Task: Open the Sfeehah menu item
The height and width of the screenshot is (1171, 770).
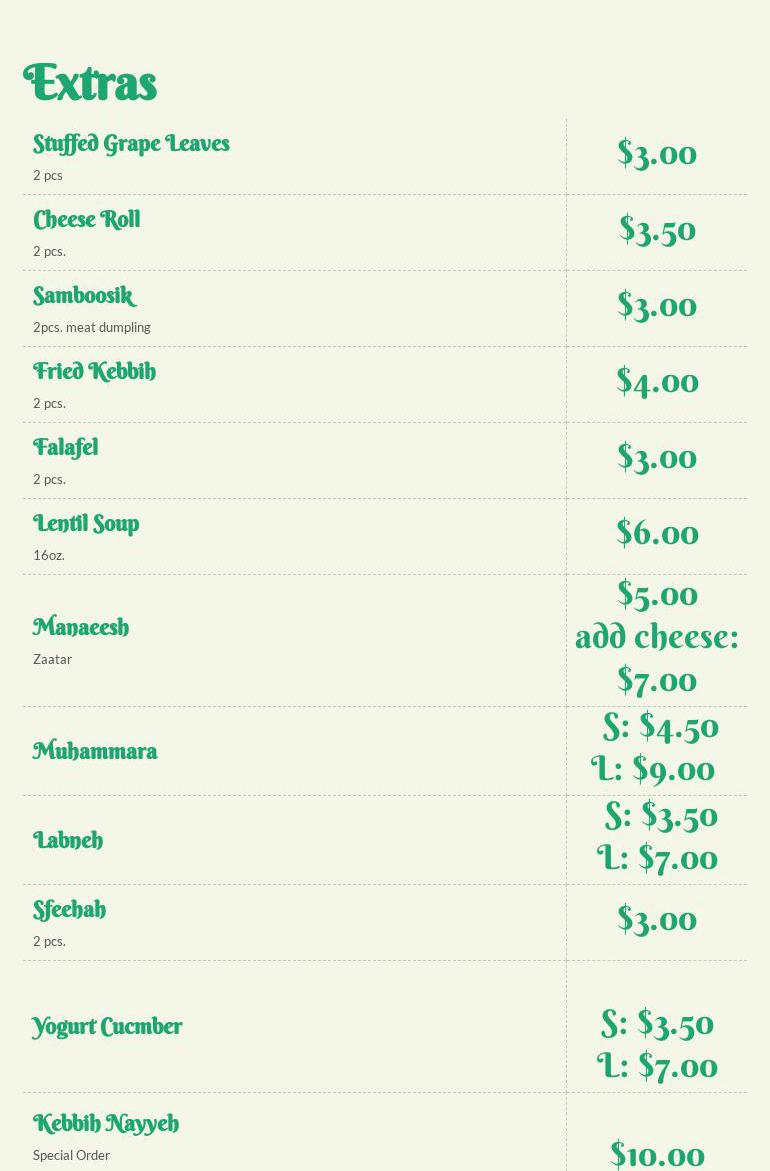Action: coord(69,910)
